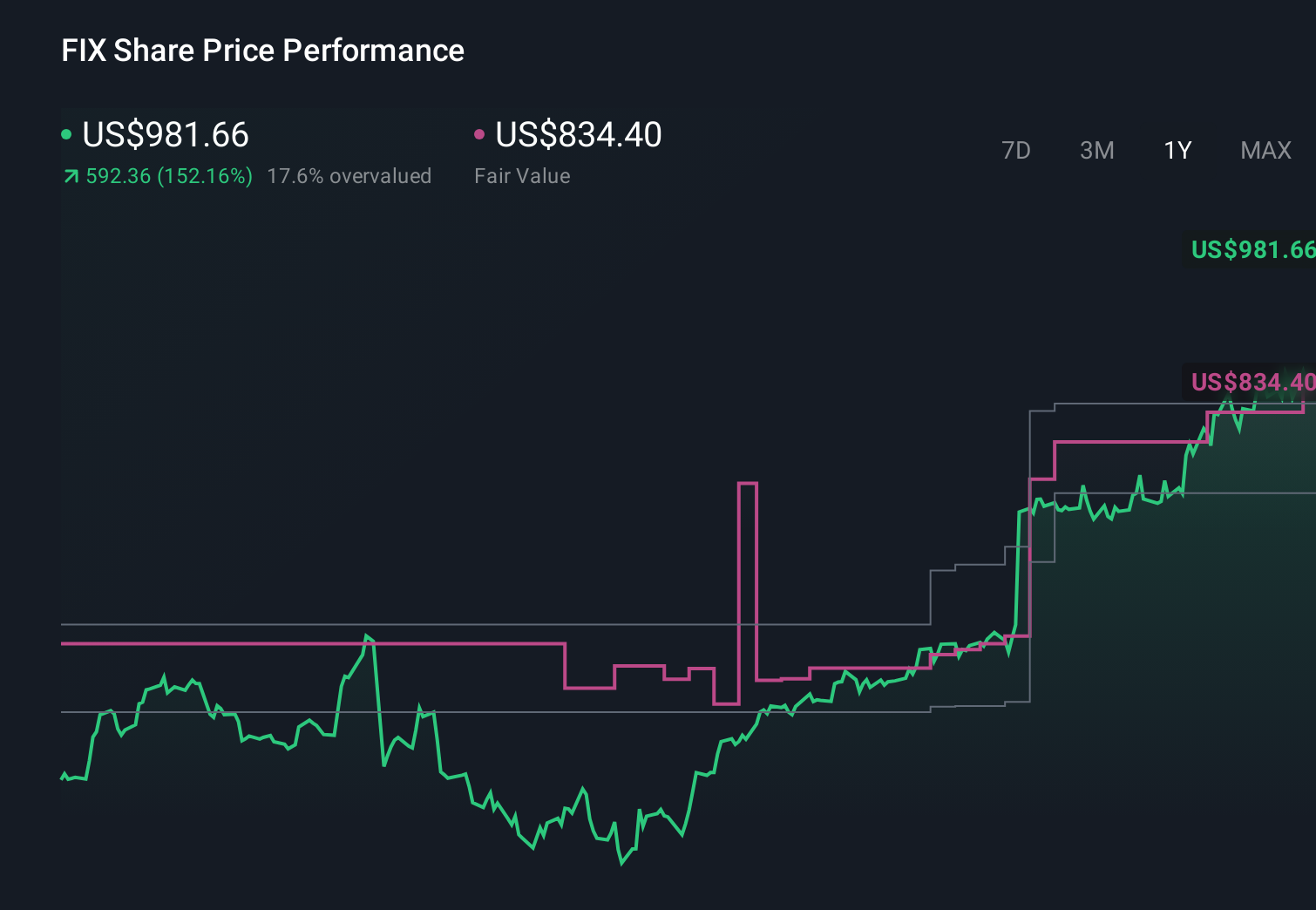
Task: Open the Fair Value label
Action: tap(522, 176)
